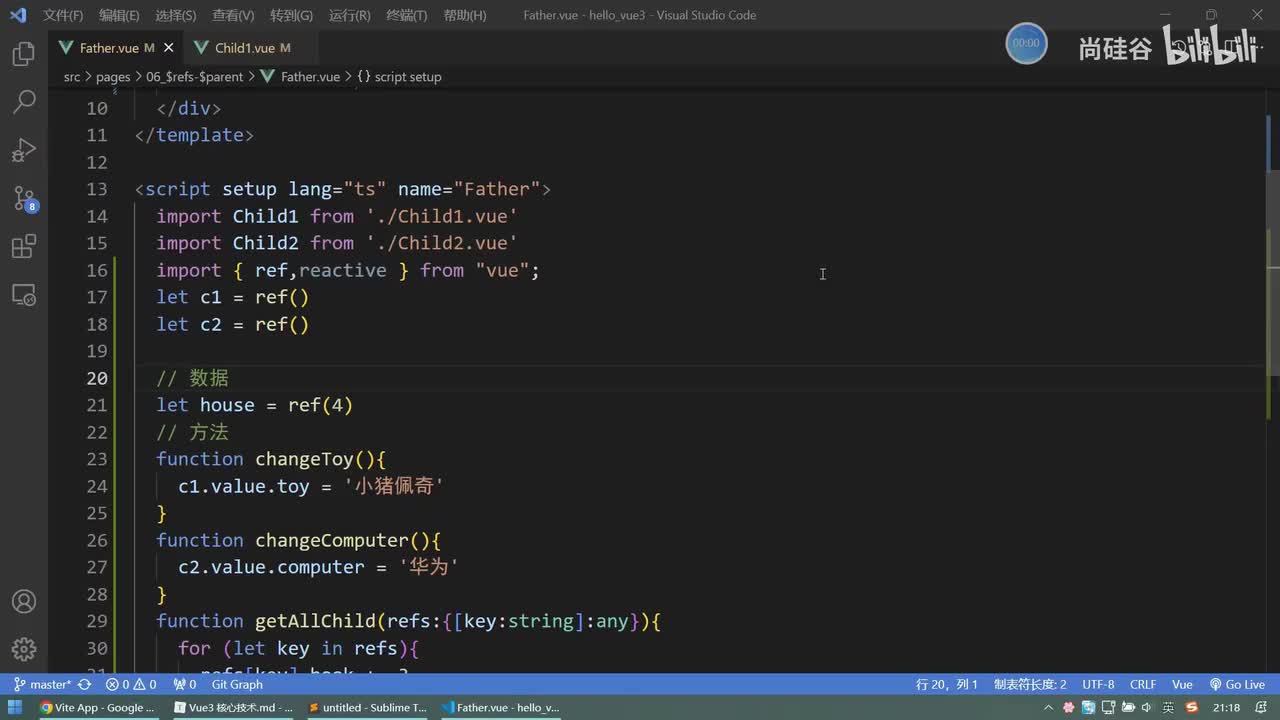Switch to Father.vue VS Code taskbar button
Image resolution: width=1280 pixels, height=720 pixels.
click(500, 708)
